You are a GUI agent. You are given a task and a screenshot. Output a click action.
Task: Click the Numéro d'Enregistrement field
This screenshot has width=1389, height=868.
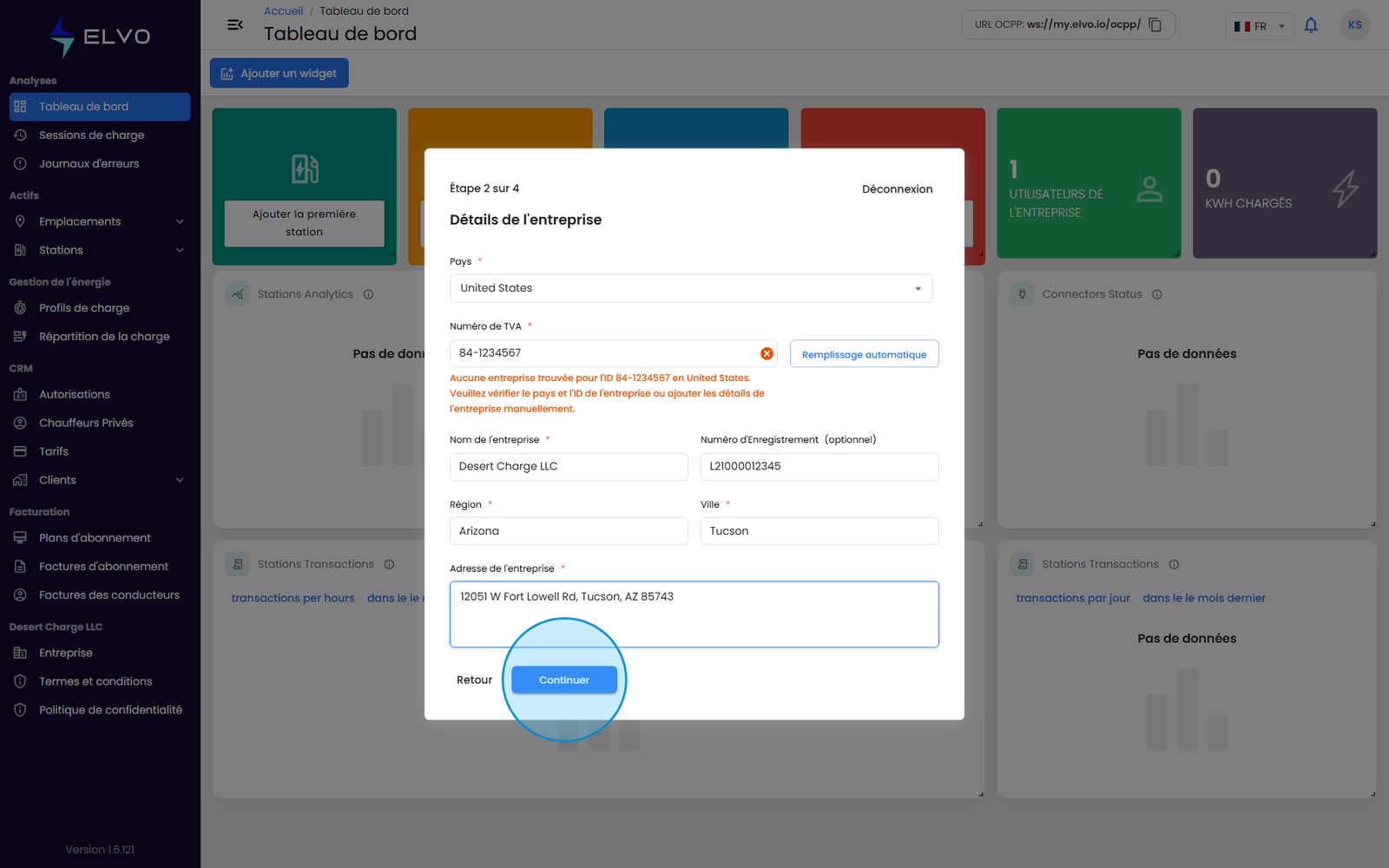(820, 467)
